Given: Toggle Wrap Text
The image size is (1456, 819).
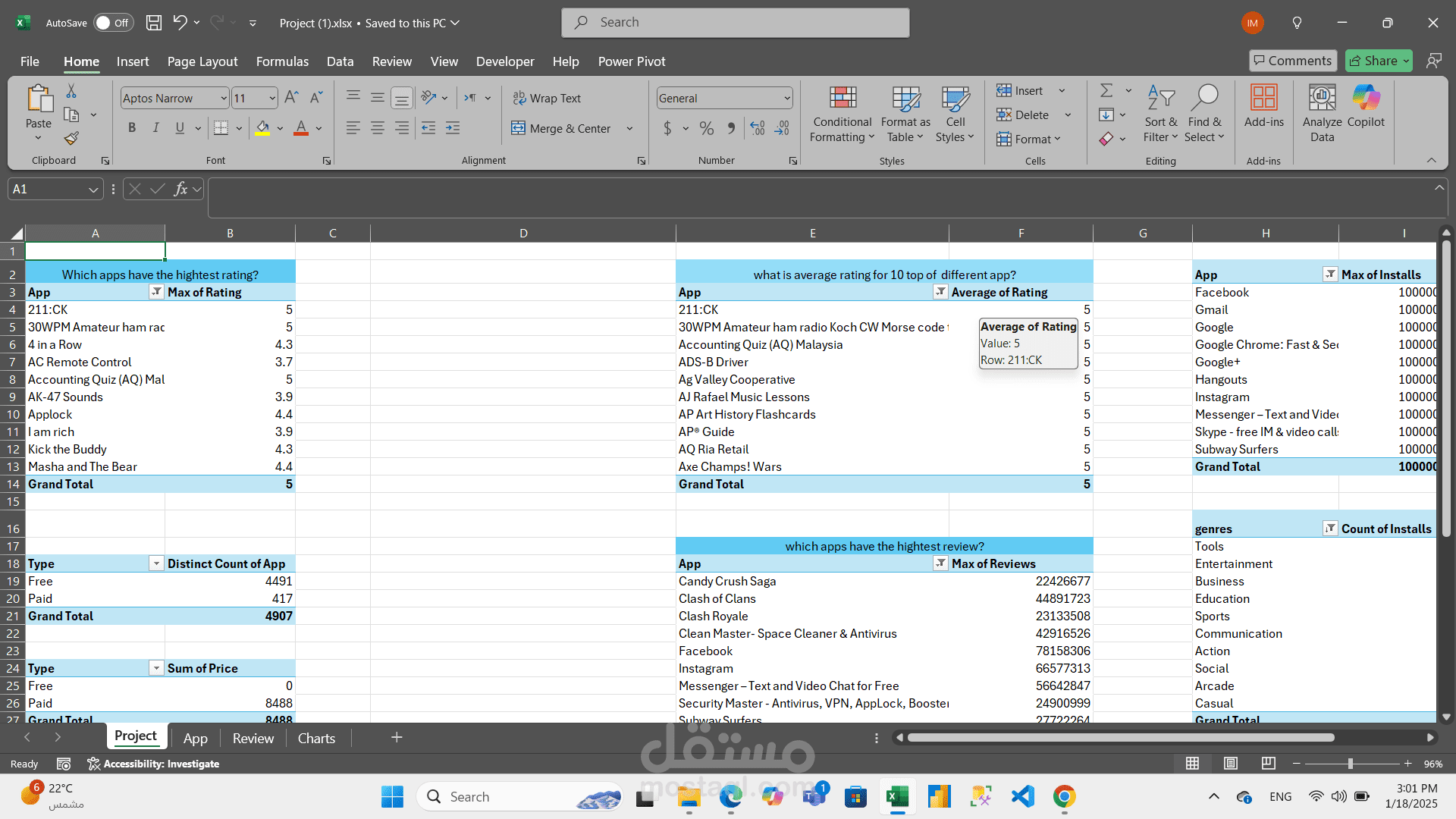Looking at the screenshot, I should (x=547, y=98).
